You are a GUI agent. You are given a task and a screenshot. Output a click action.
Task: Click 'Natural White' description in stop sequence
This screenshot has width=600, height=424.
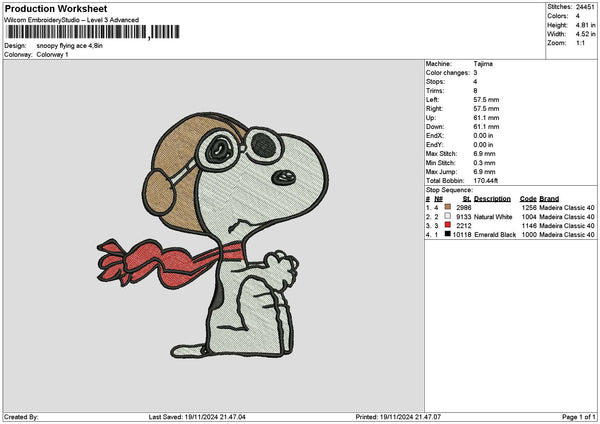[x=493, y=217]
